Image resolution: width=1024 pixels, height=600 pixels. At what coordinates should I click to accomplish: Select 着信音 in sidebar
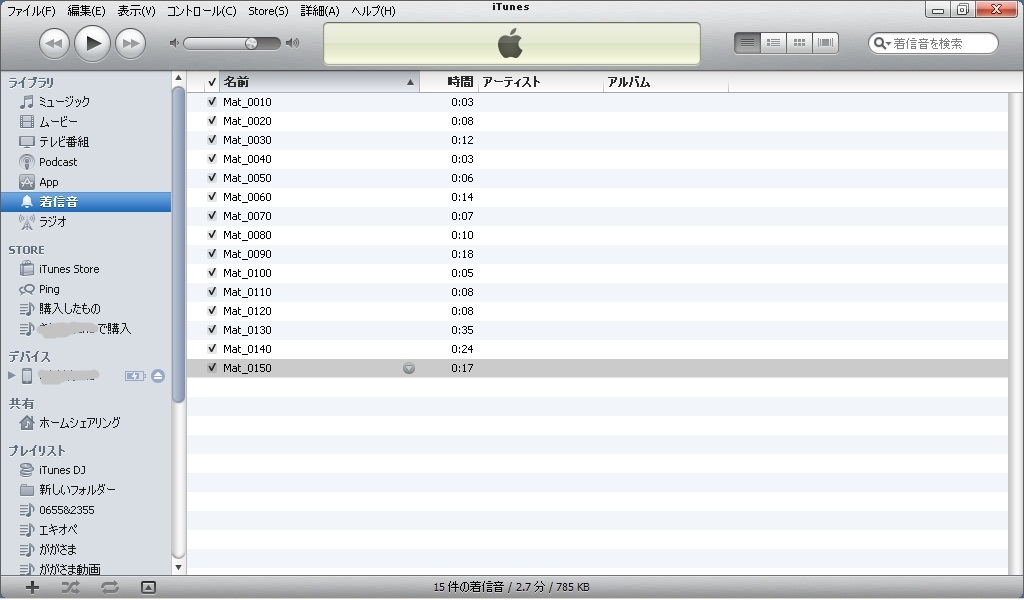[86, 202]
